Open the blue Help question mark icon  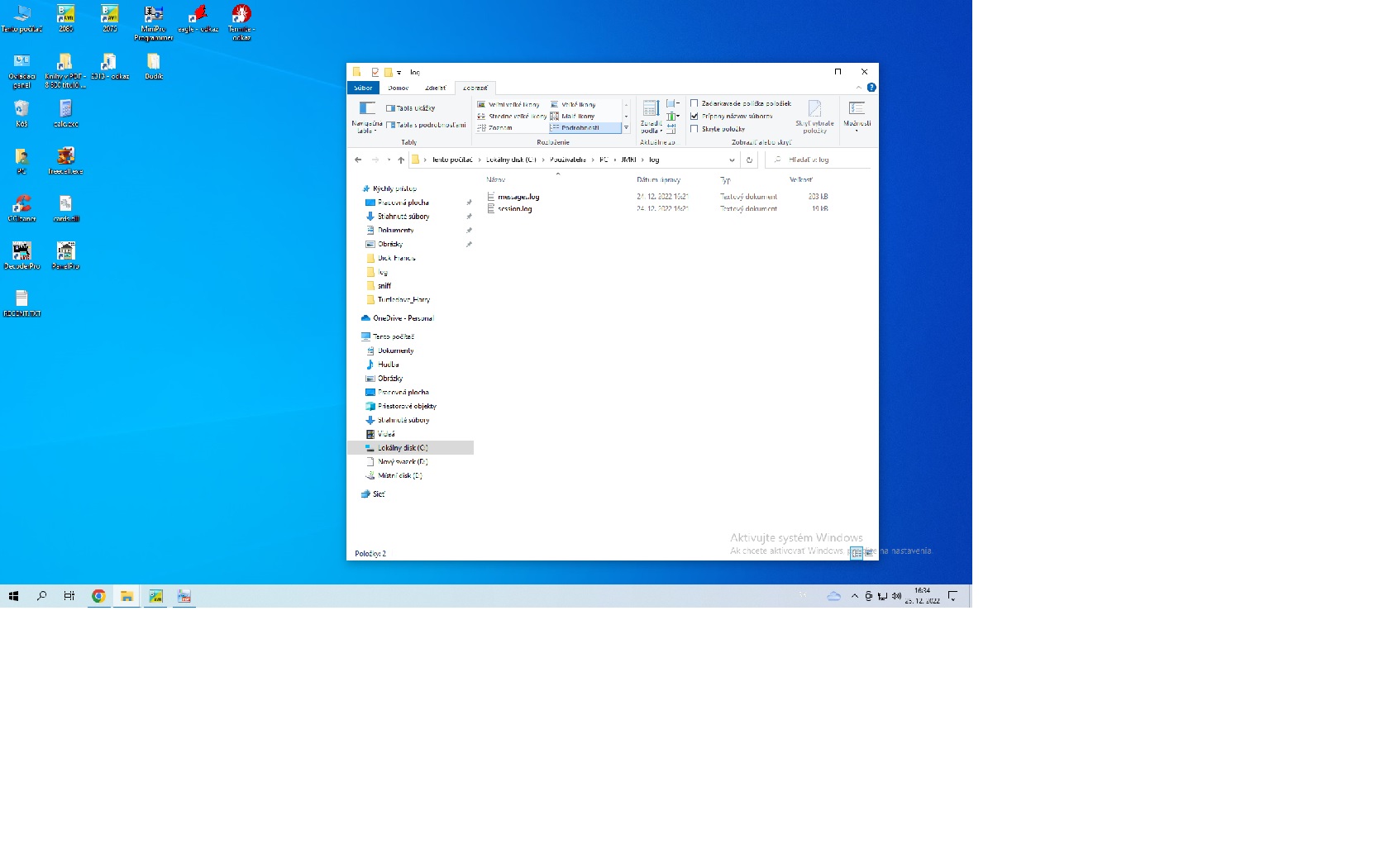pyautogui.click(x=871, y=88)
